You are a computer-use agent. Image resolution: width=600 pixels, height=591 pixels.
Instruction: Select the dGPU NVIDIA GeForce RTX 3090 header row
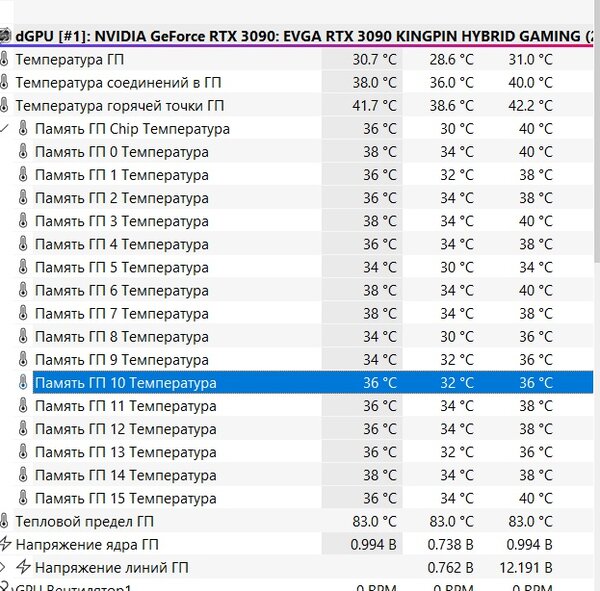(x=297, y=36)
